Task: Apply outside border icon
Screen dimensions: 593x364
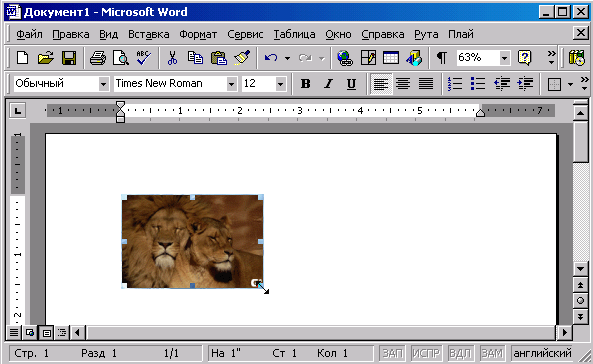Action: click(554, 84)
